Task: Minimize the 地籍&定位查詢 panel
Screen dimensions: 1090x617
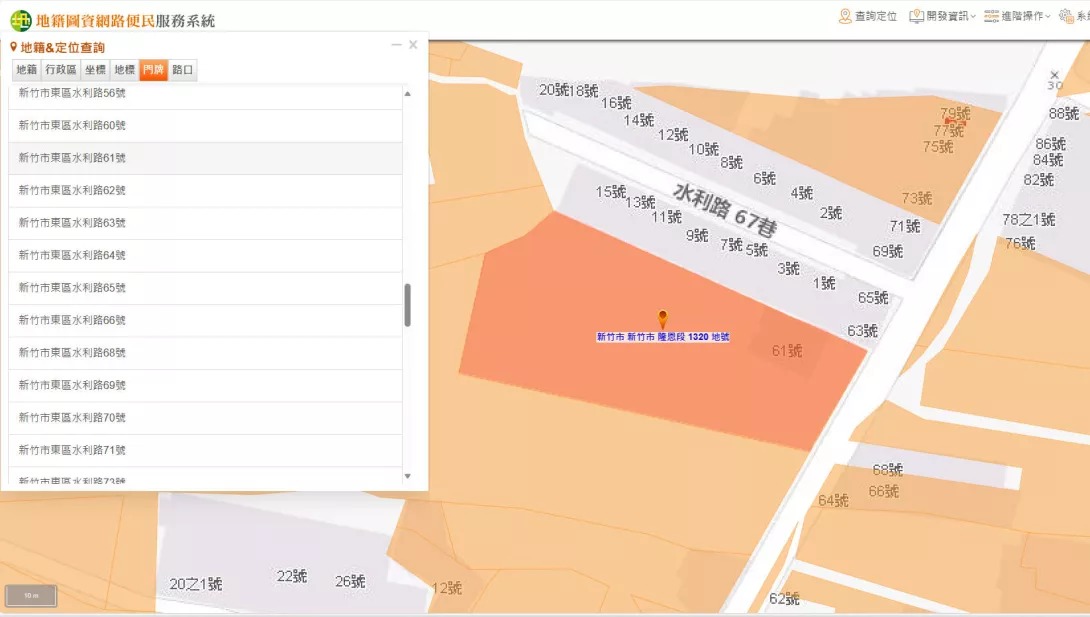Action: coord(397,45)
